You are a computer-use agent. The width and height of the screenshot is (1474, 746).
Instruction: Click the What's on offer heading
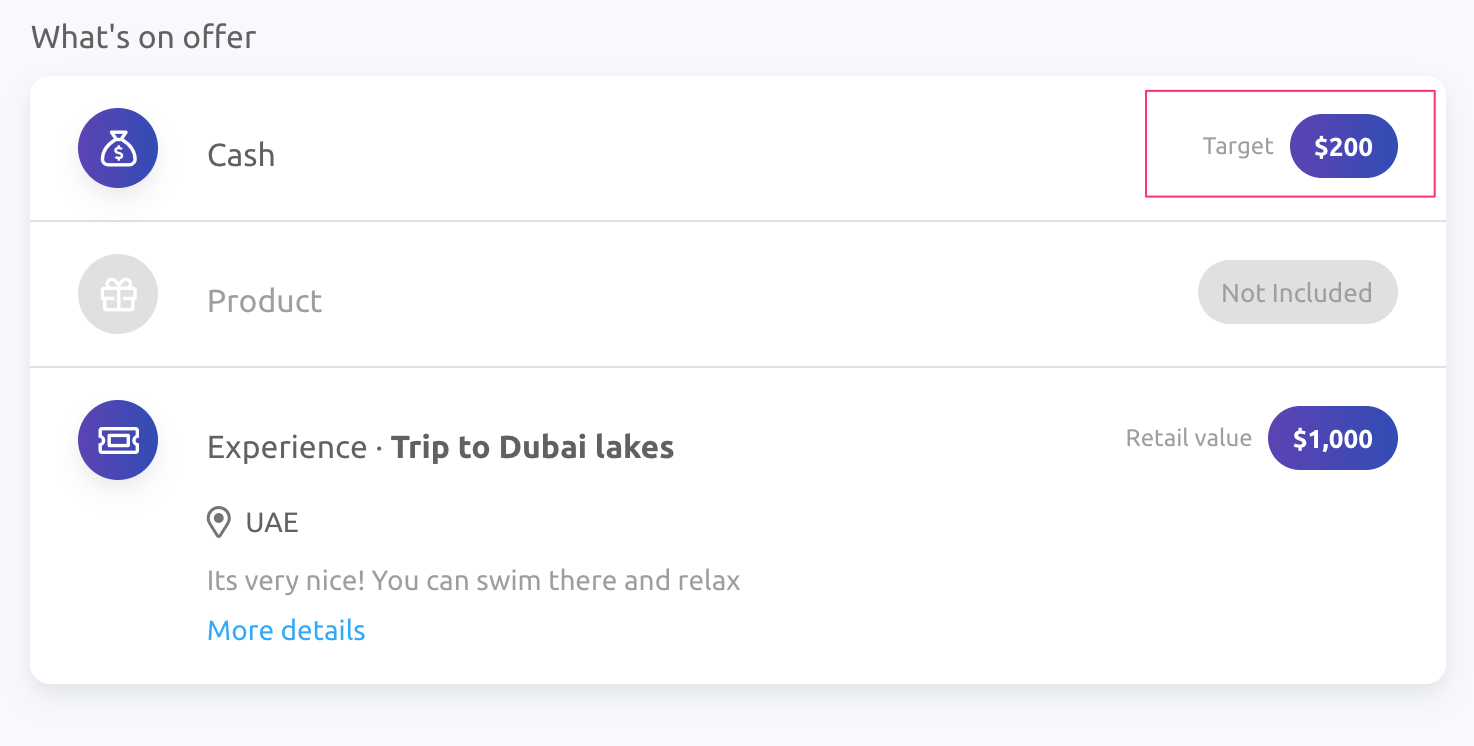click(x=143, y=37)
